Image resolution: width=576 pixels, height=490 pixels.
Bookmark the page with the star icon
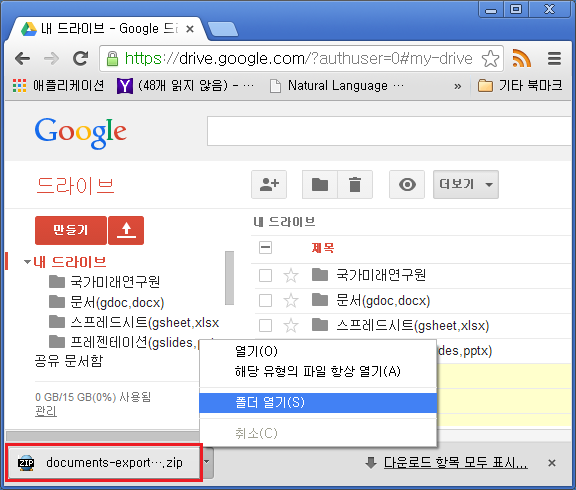pyautogui.click(x=490, y=58)
